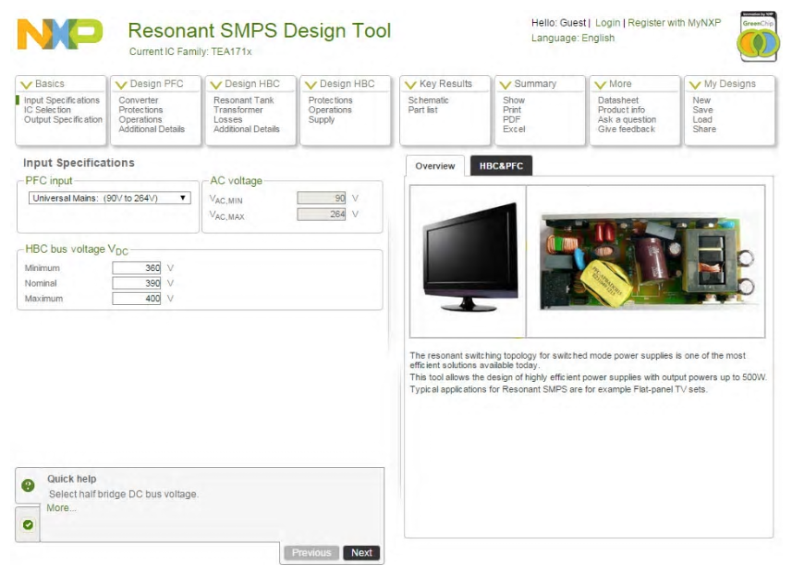The height and width of the screenshot is (577, 793).
Task: Open the PFC input Universal Mains dropdown
Action: point(108,198)
